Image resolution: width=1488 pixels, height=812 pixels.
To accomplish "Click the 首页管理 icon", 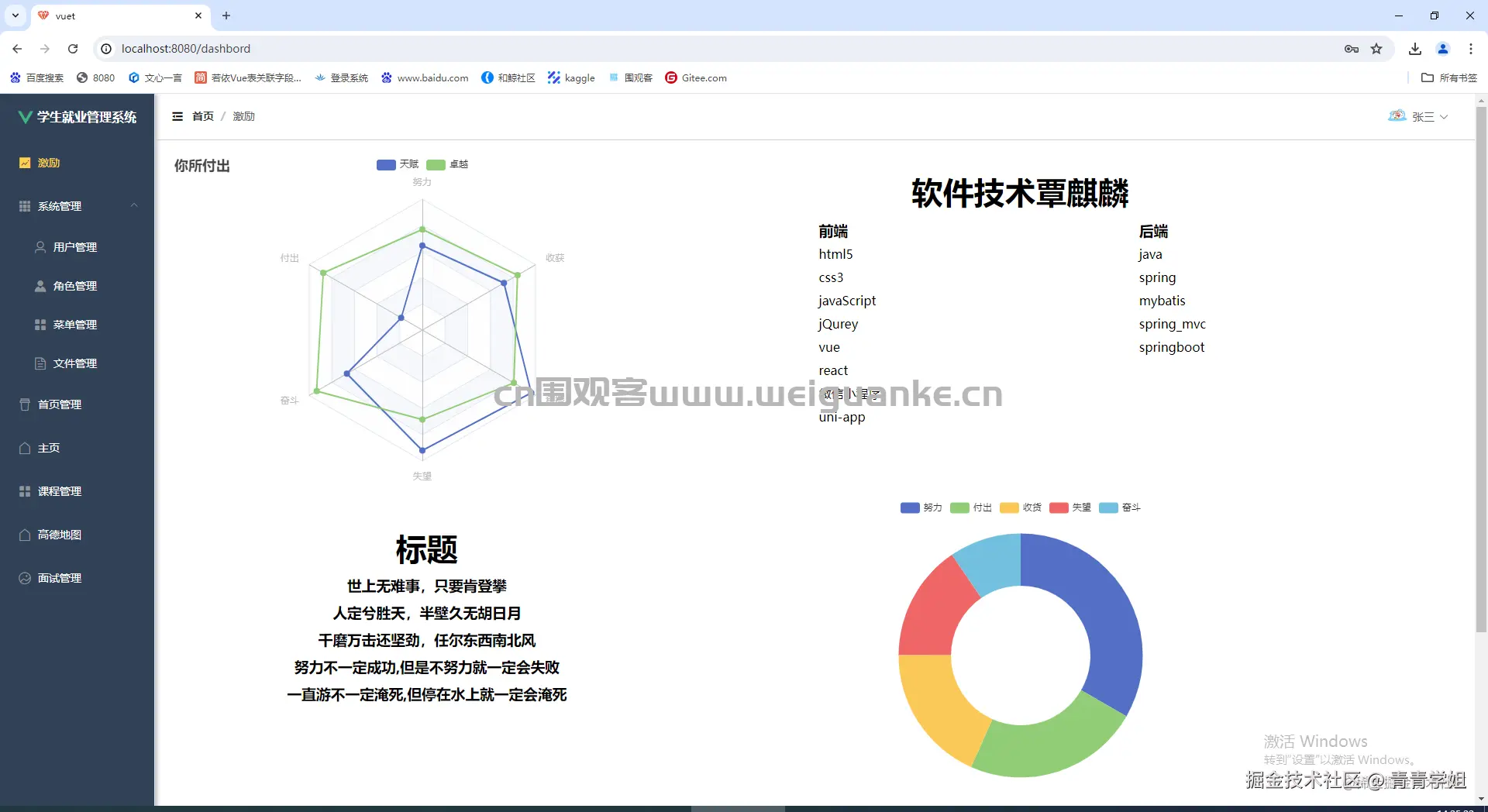I will 25,404.
